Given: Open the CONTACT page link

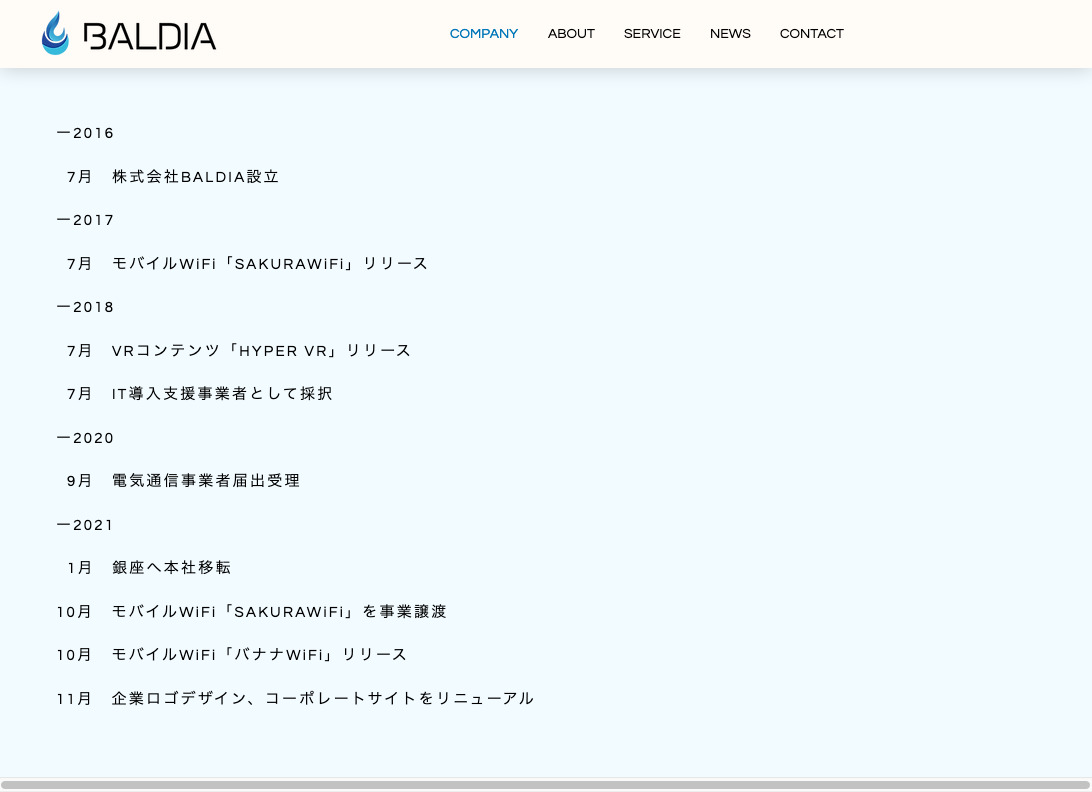Looking at the screenshot, I should [x=811, y=33].
